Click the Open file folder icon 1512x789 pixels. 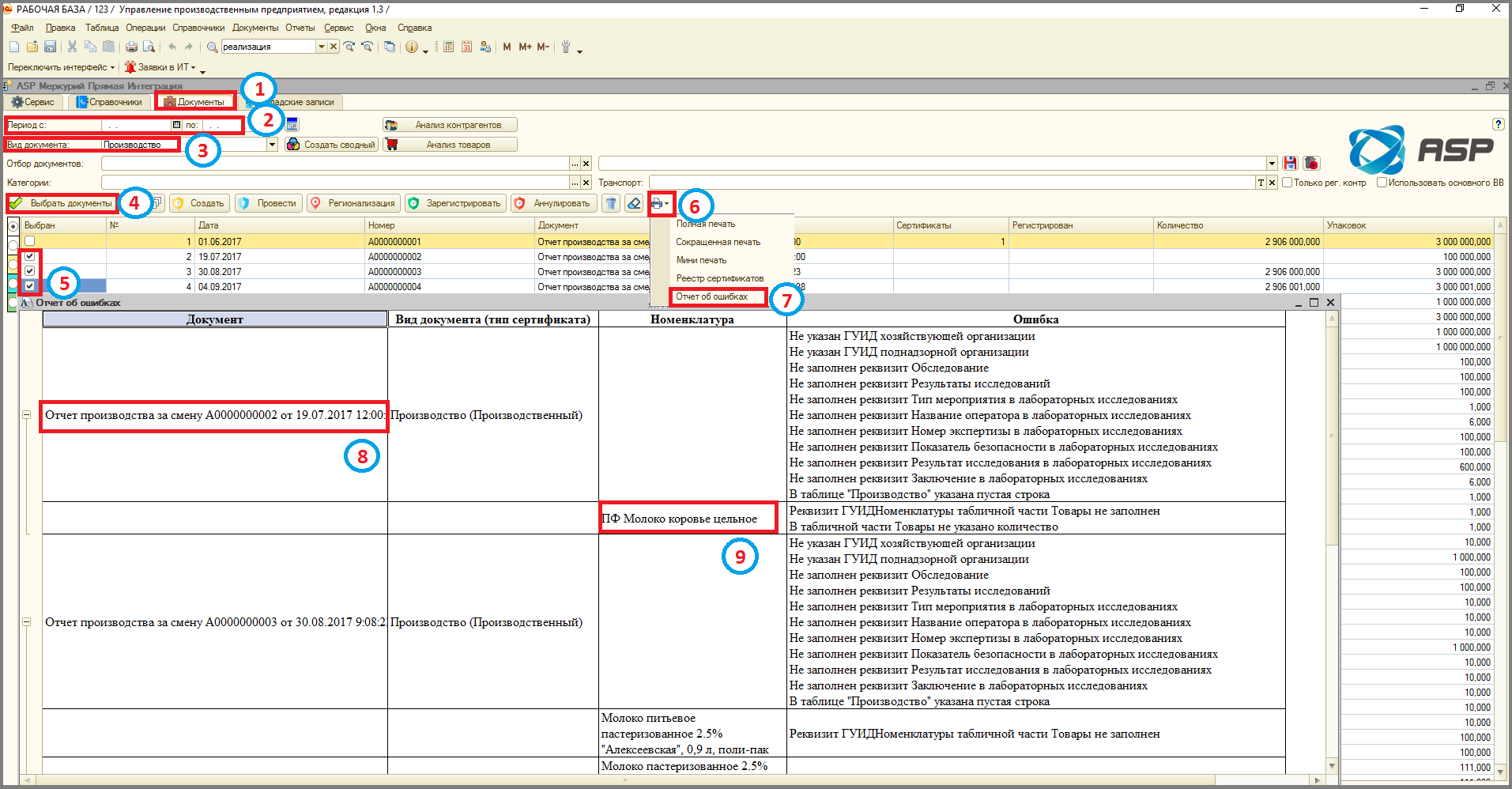pos(32,47)
